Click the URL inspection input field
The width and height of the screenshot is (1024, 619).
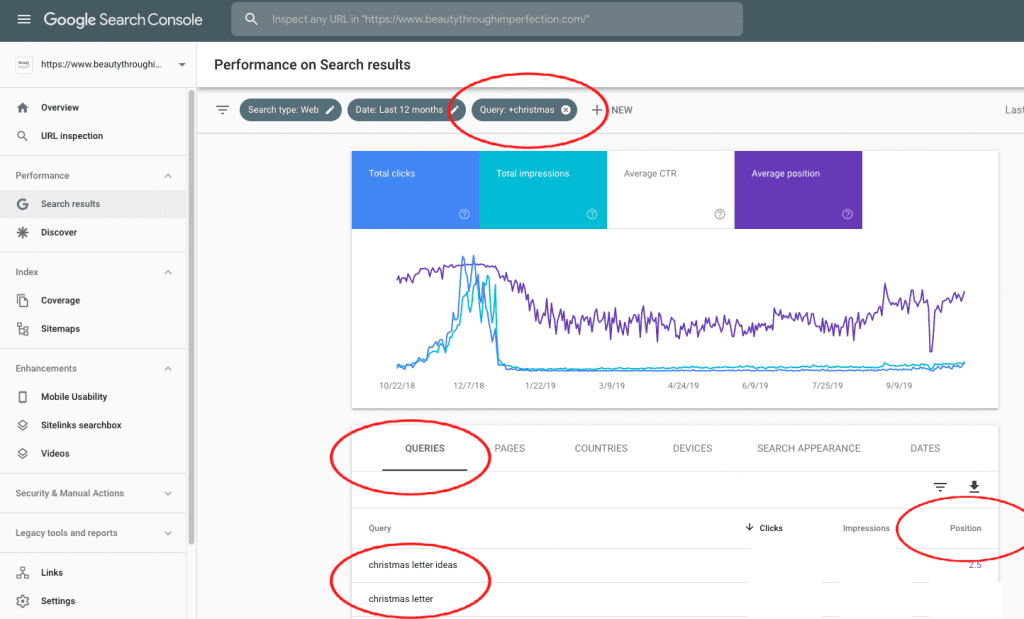point(450,18)
